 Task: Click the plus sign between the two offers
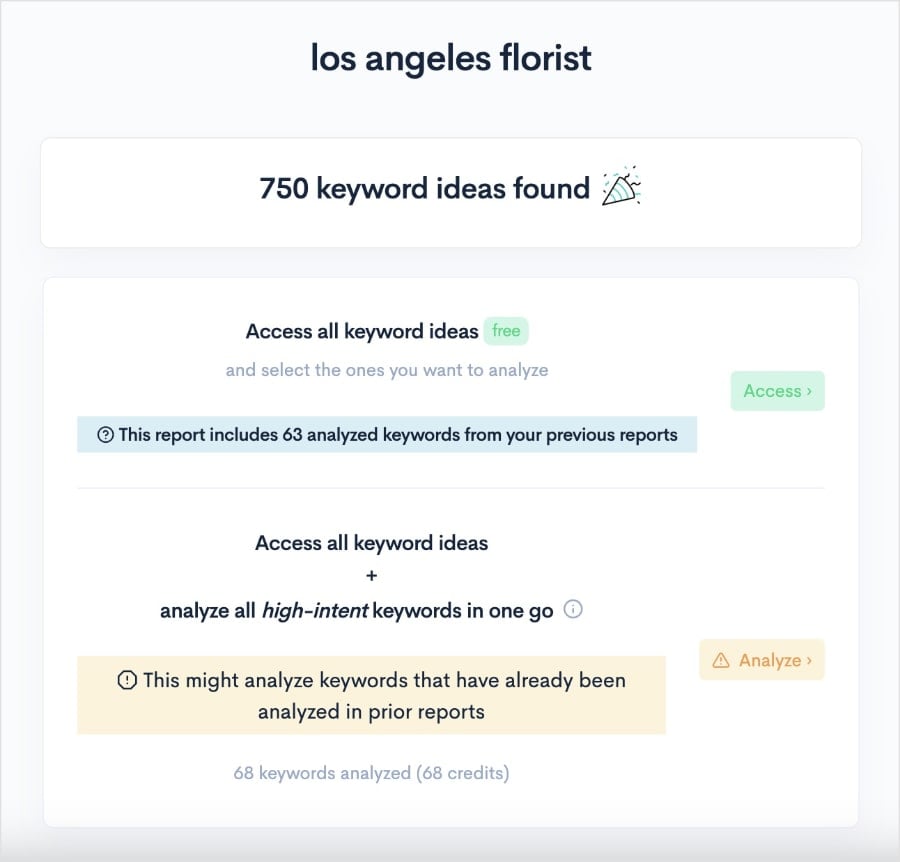point(371,576)
